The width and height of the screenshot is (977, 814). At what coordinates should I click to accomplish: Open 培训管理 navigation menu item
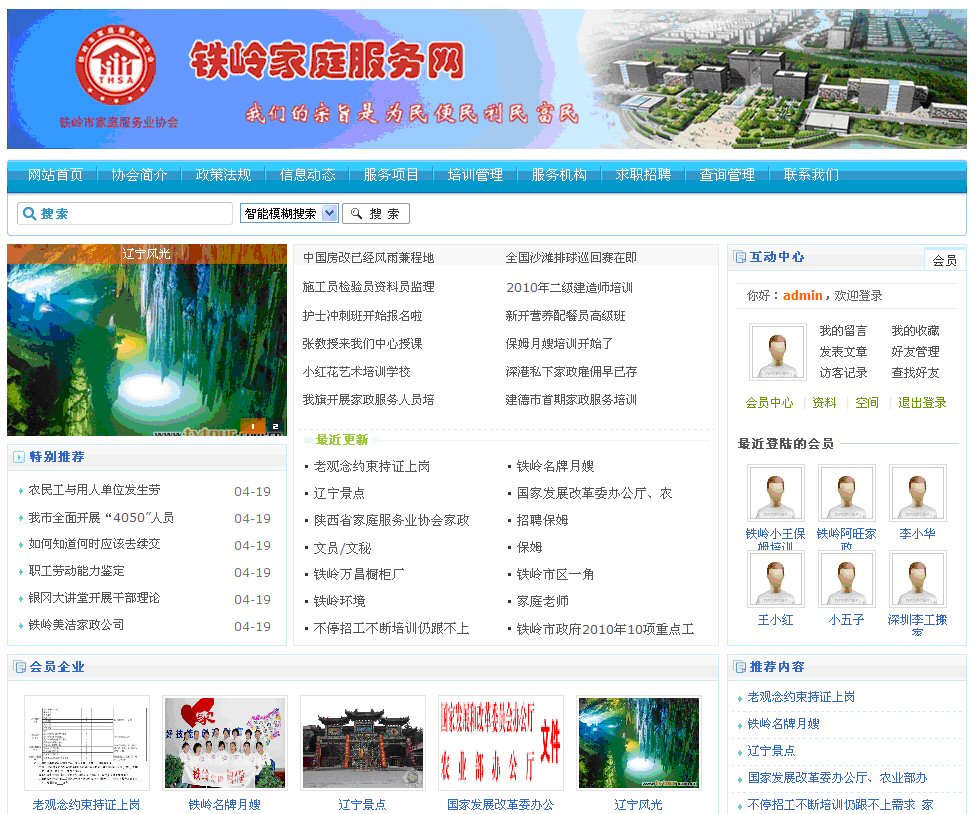(475, 175)
